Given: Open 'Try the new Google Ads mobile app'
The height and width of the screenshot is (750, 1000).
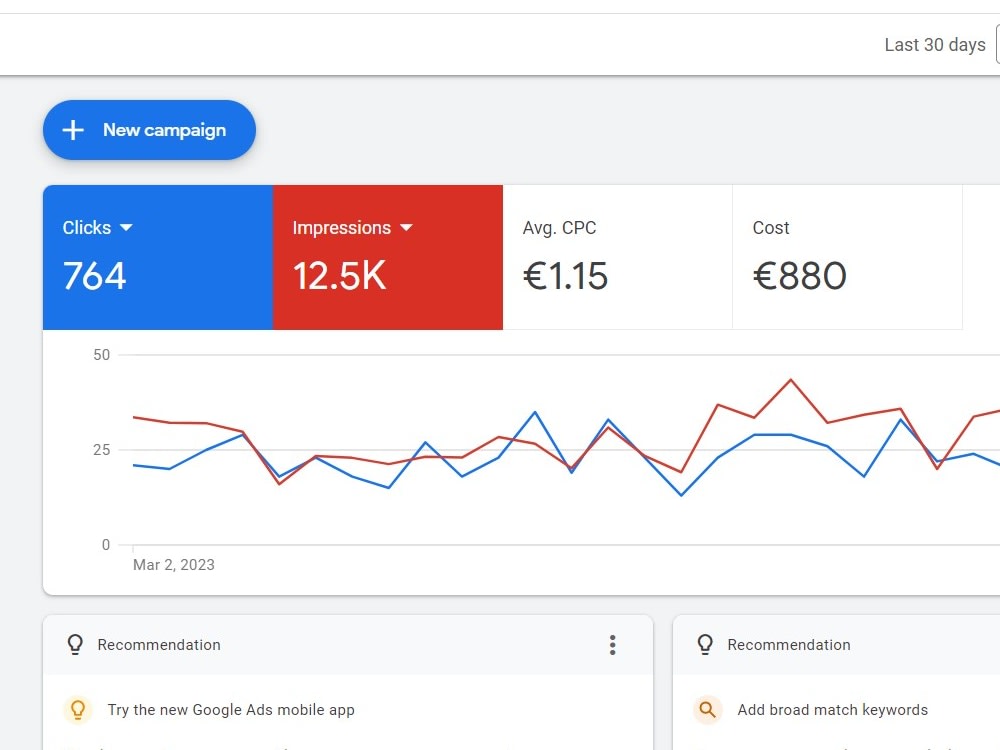Looking at the screenshot, I should click(x=231, y=710).
